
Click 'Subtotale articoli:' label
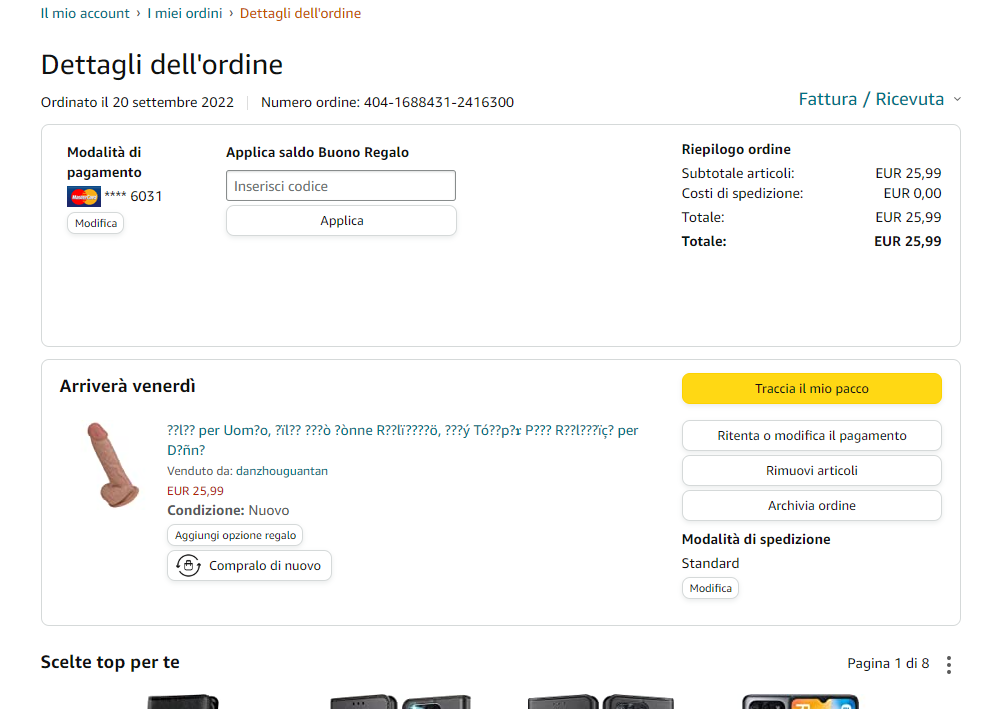(738, 174)
